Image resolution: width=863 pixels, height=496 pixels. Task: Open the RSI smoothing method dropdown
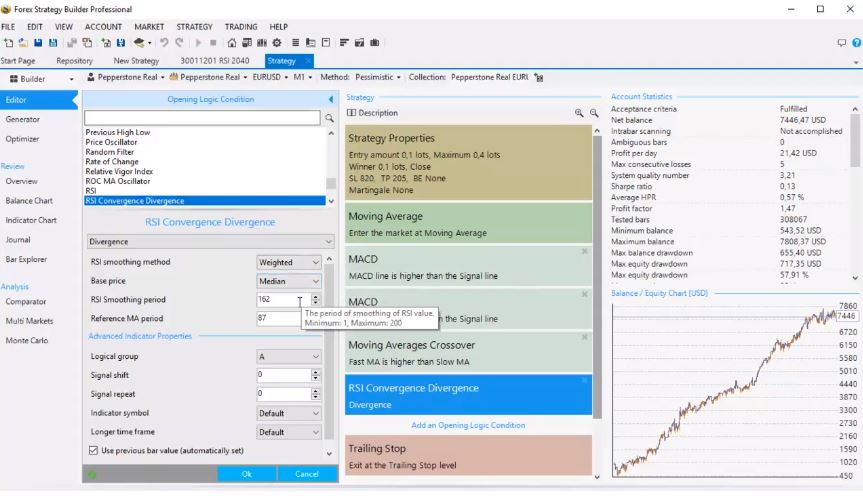tap(289, 262)
